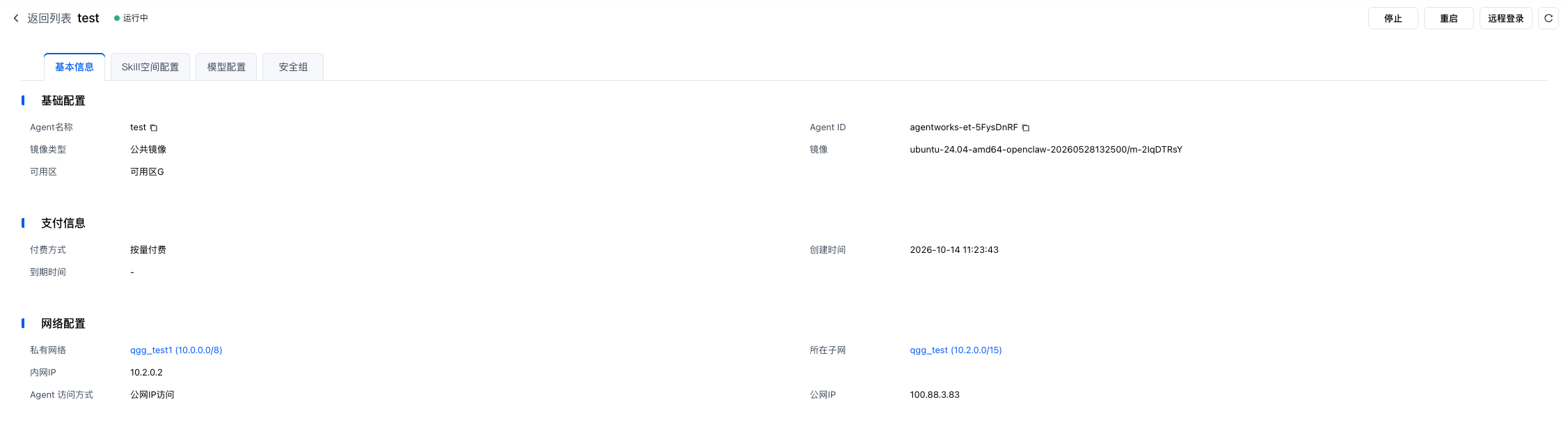The image size is (1568, 434).
Task: Click the 所在子网 field label
Action: [827, 350]
